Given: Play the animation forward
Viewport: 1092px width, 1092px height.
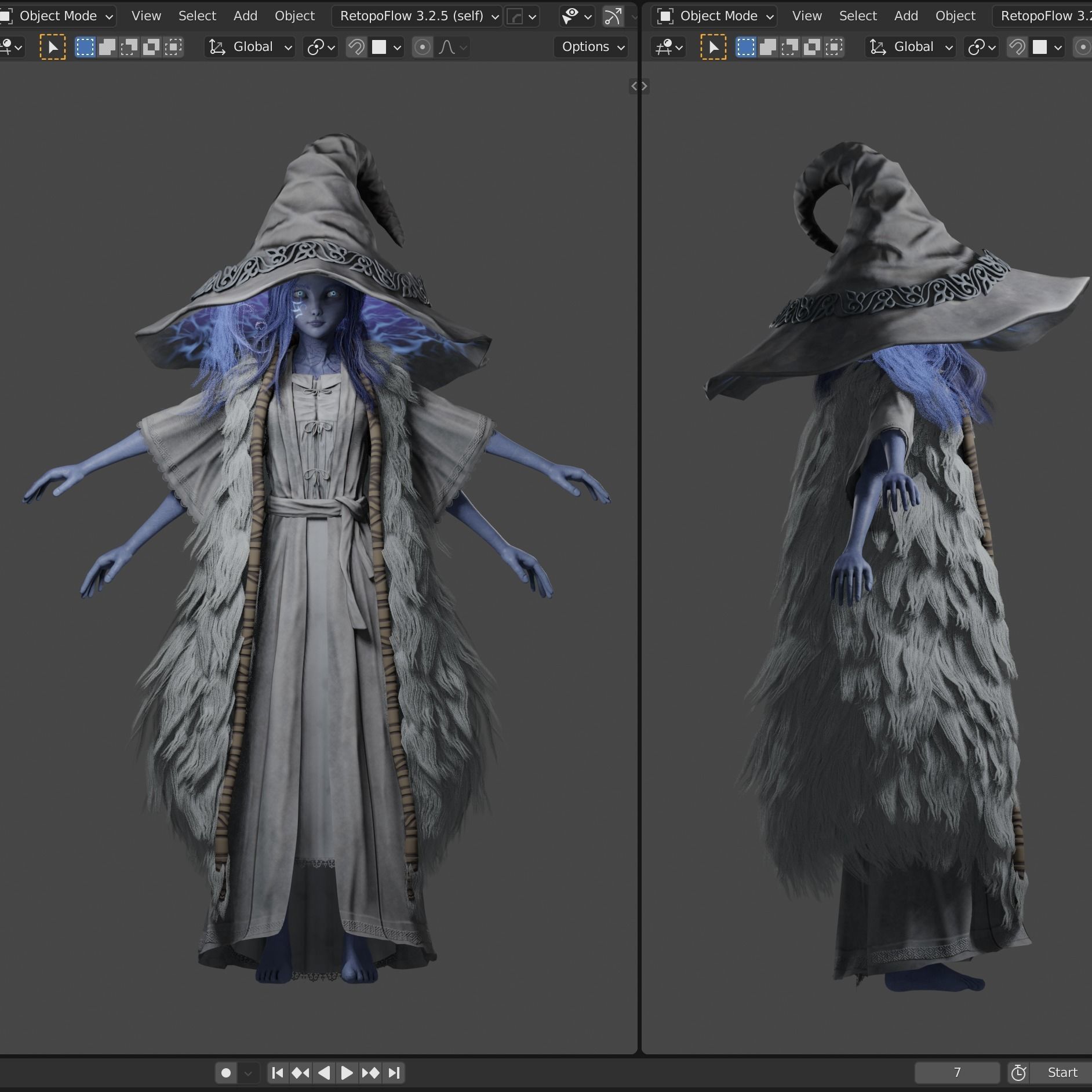Looking at the screenshot, I should [x=347, y=1073].
